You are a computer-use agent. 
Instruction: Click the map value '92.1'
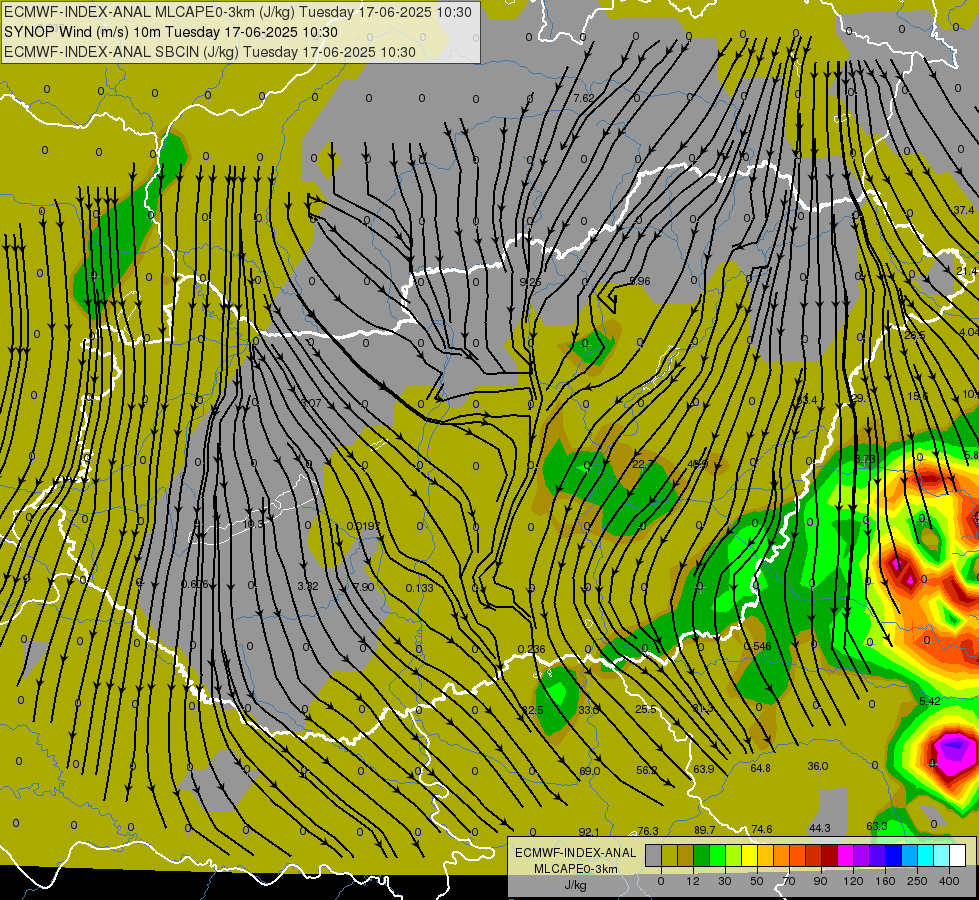coord(589,832)
